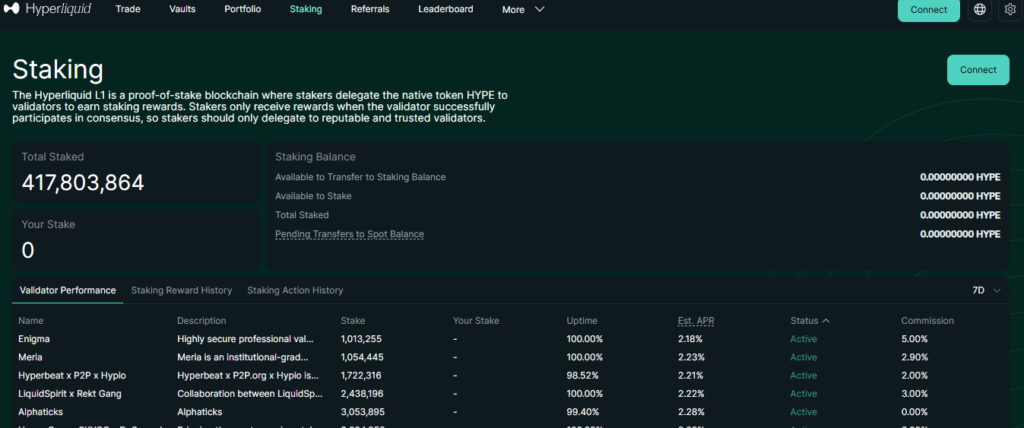The height and width of the screenshot is (428, 1024).
Task: View the Leaderboard page
Action: click(445, 9)
